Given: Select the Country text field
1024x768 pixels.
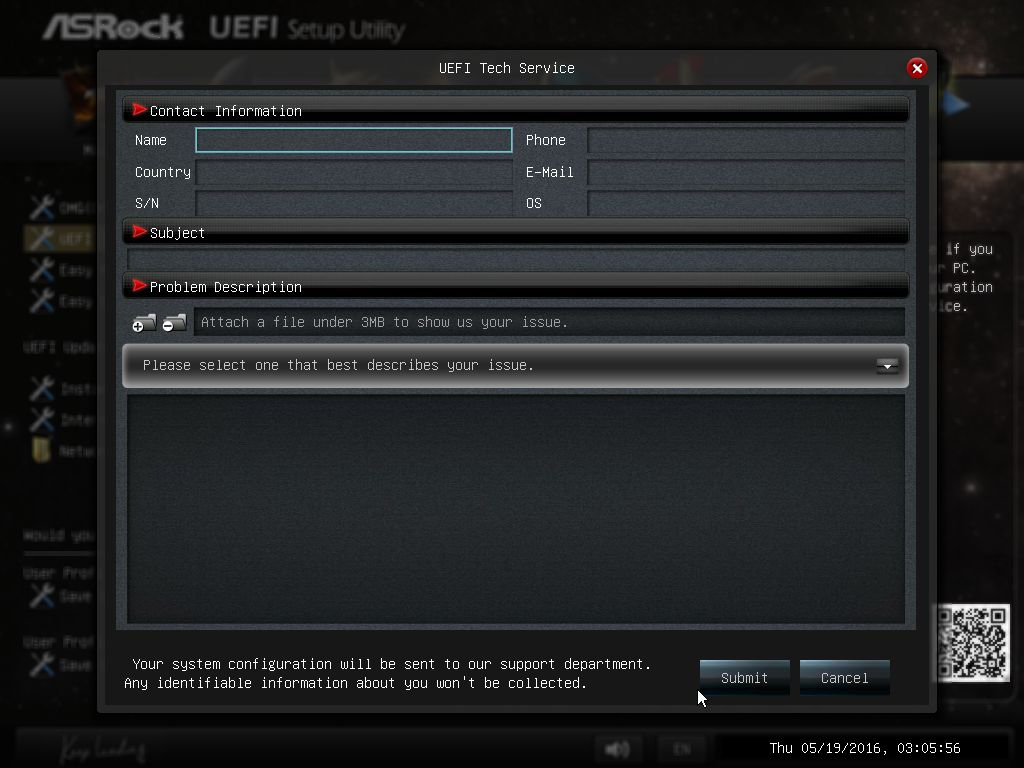Looking at the screenshot, I should (x=353, y=172).
